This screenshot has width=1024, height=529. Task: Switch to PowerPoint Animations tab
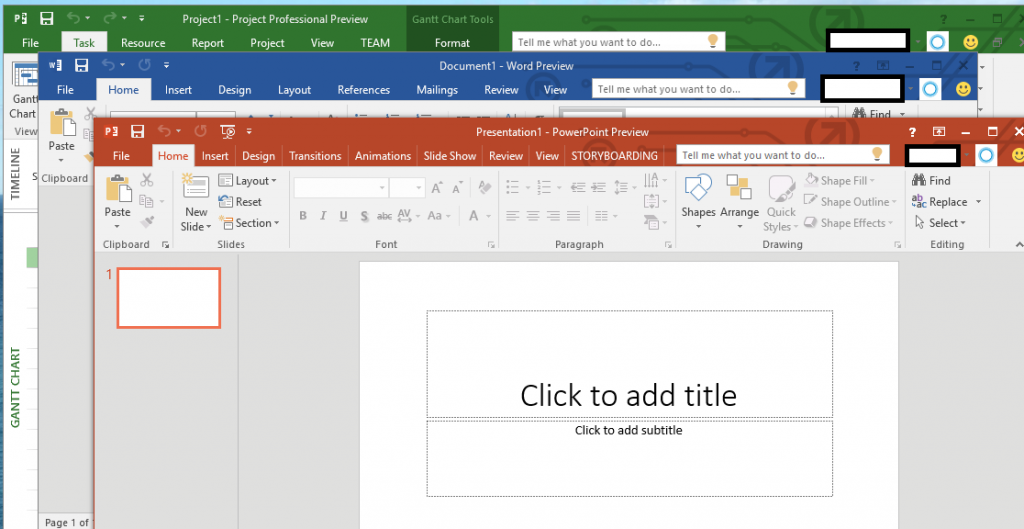pos(383,155)
